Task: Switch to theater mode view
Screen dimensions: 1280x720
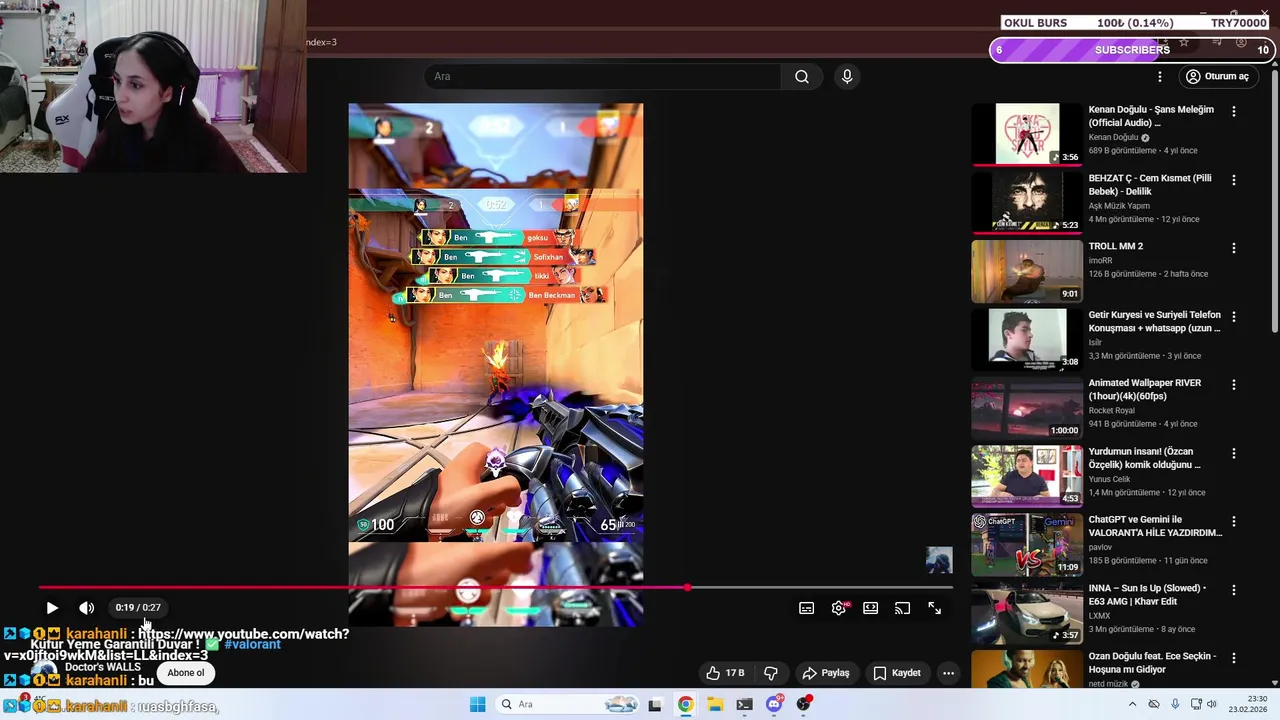Action: 871,608
